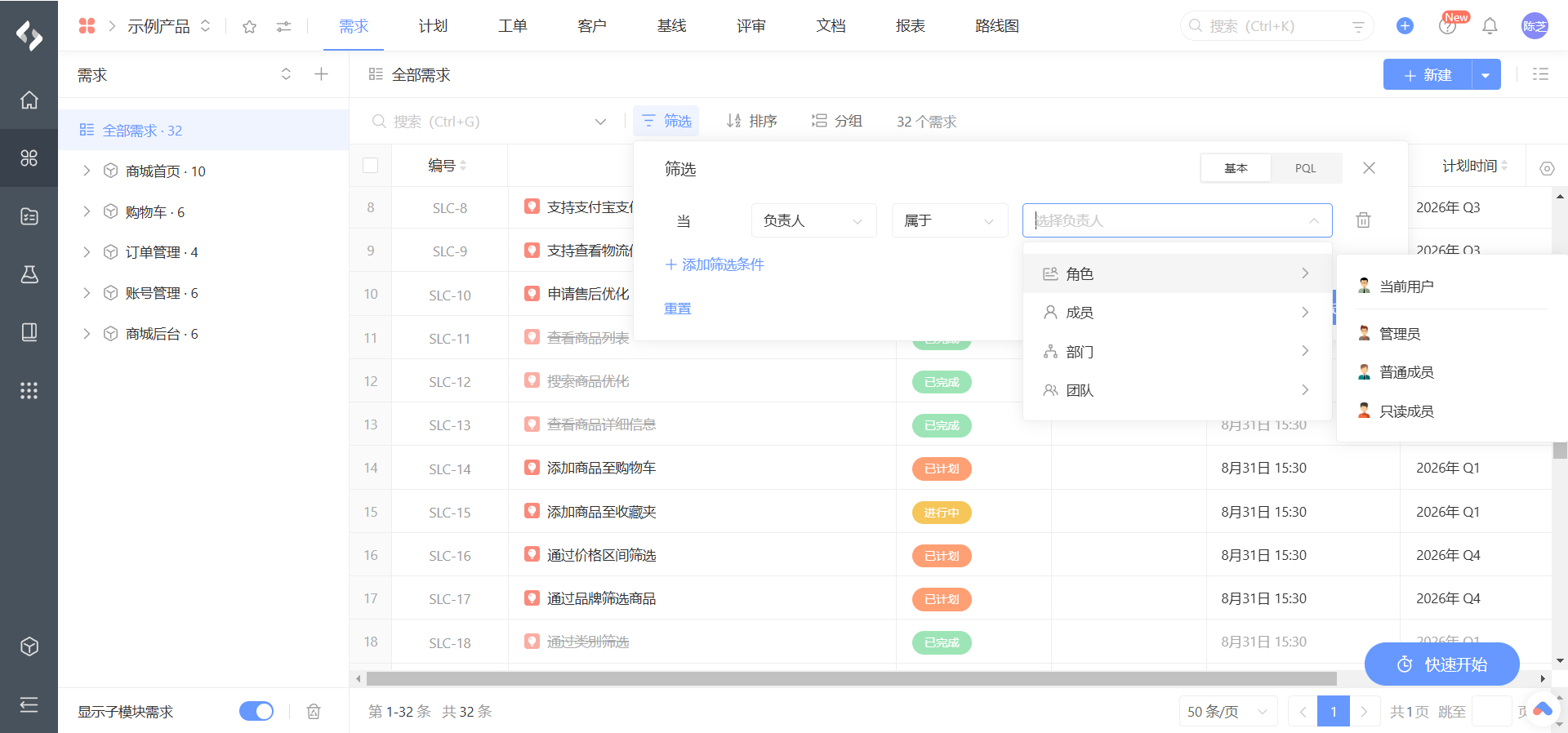Switch to the 工单 tab
This screenshot has height=733, width=1568.
point(513,26)
